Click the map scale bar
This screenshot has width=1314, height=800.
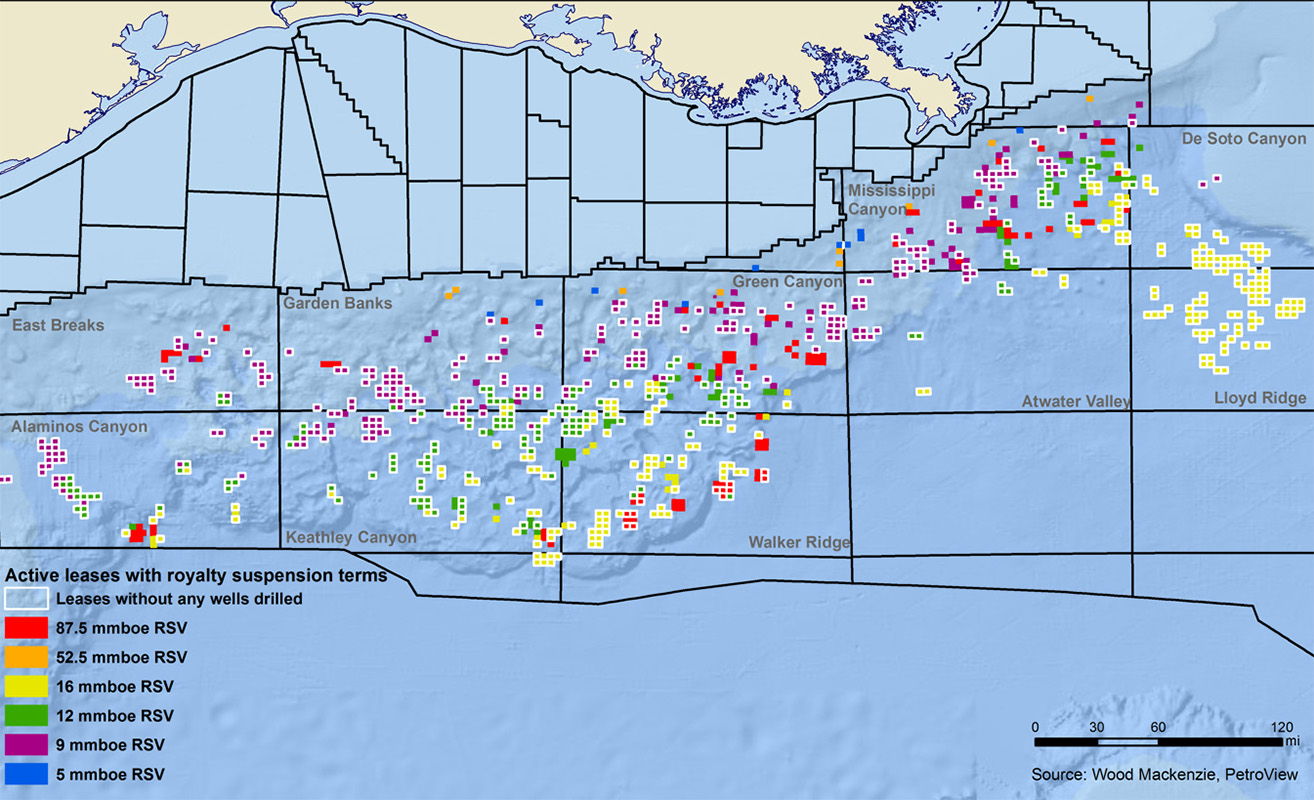pyautogui.click(x=1158, y=742)
